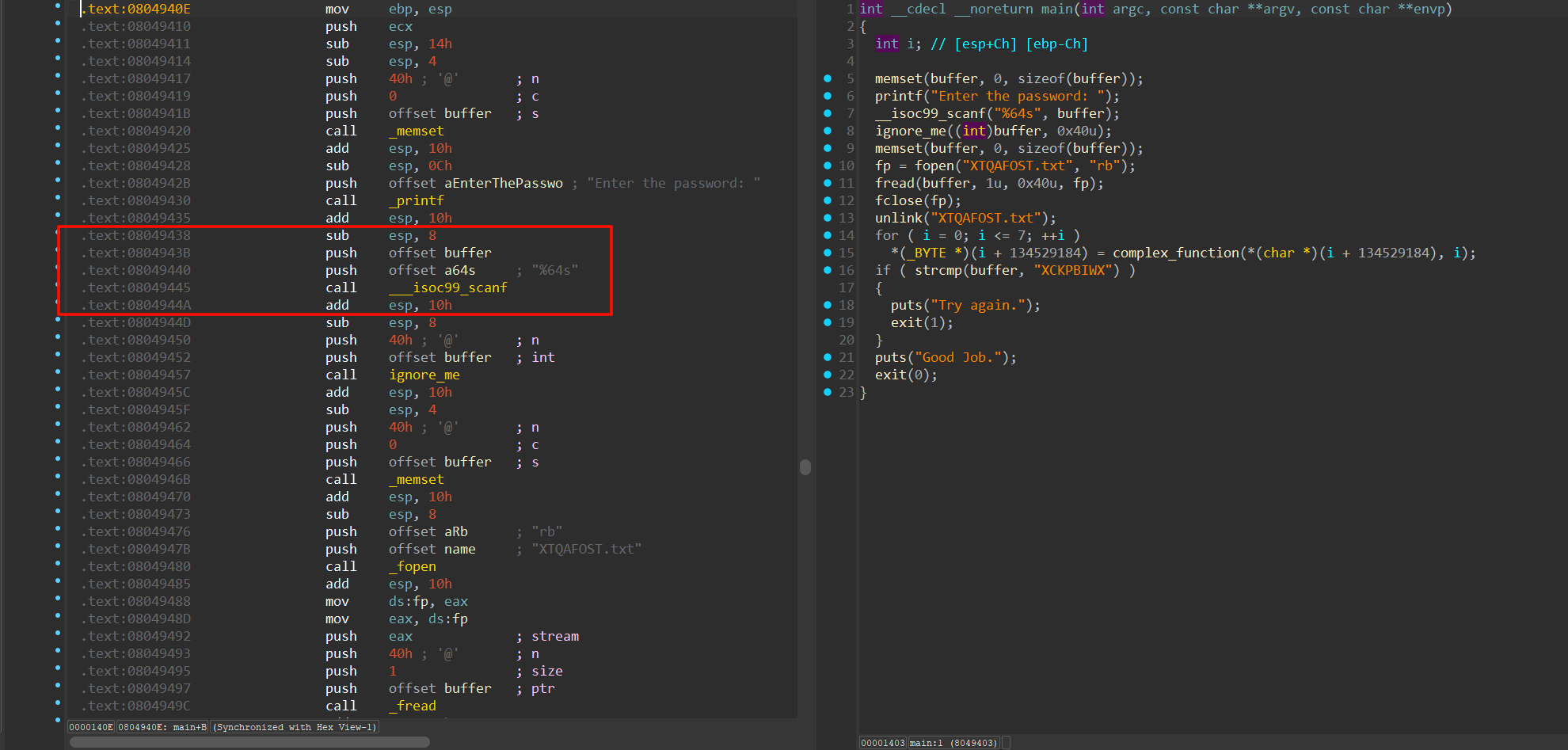Toggle breakpoint dot on pseudocode line 5
1568x750 pixels.
(828, 78)
